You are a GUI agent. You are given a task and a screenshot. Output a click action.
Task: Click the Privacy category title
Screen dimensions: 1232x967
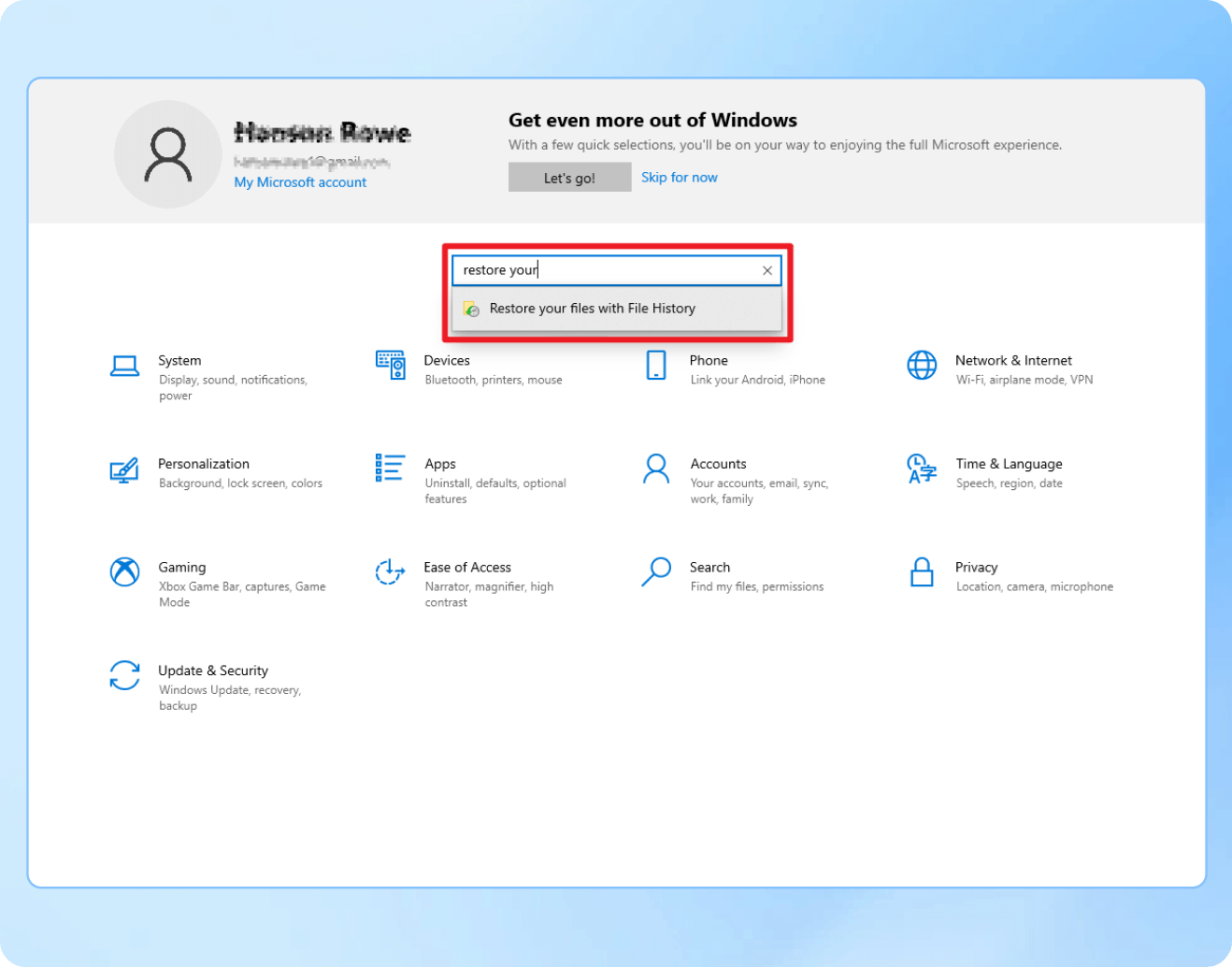977,567
